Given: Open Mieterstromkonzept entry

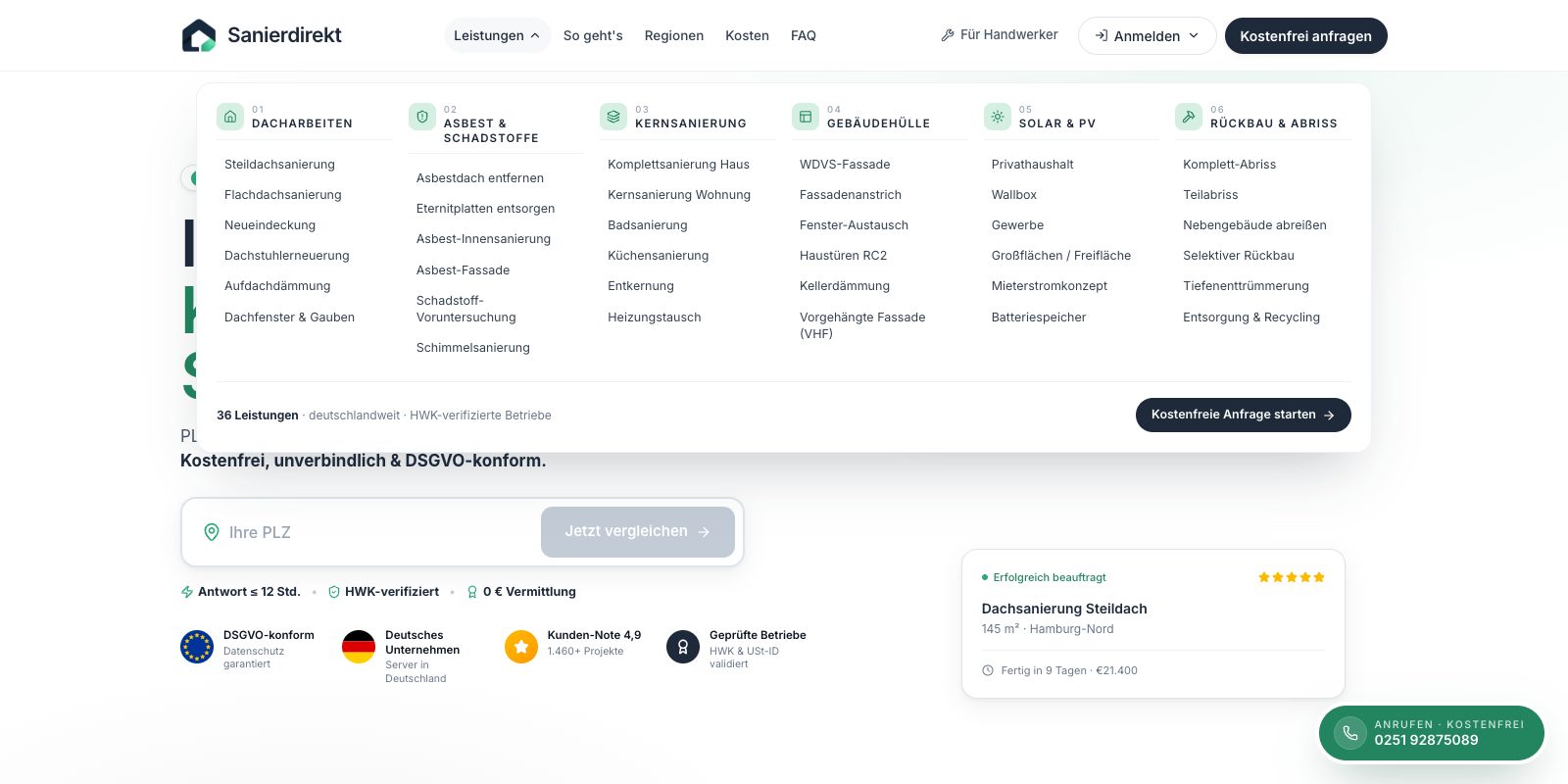Looking at the screenshot, I should click(1050, 285).
